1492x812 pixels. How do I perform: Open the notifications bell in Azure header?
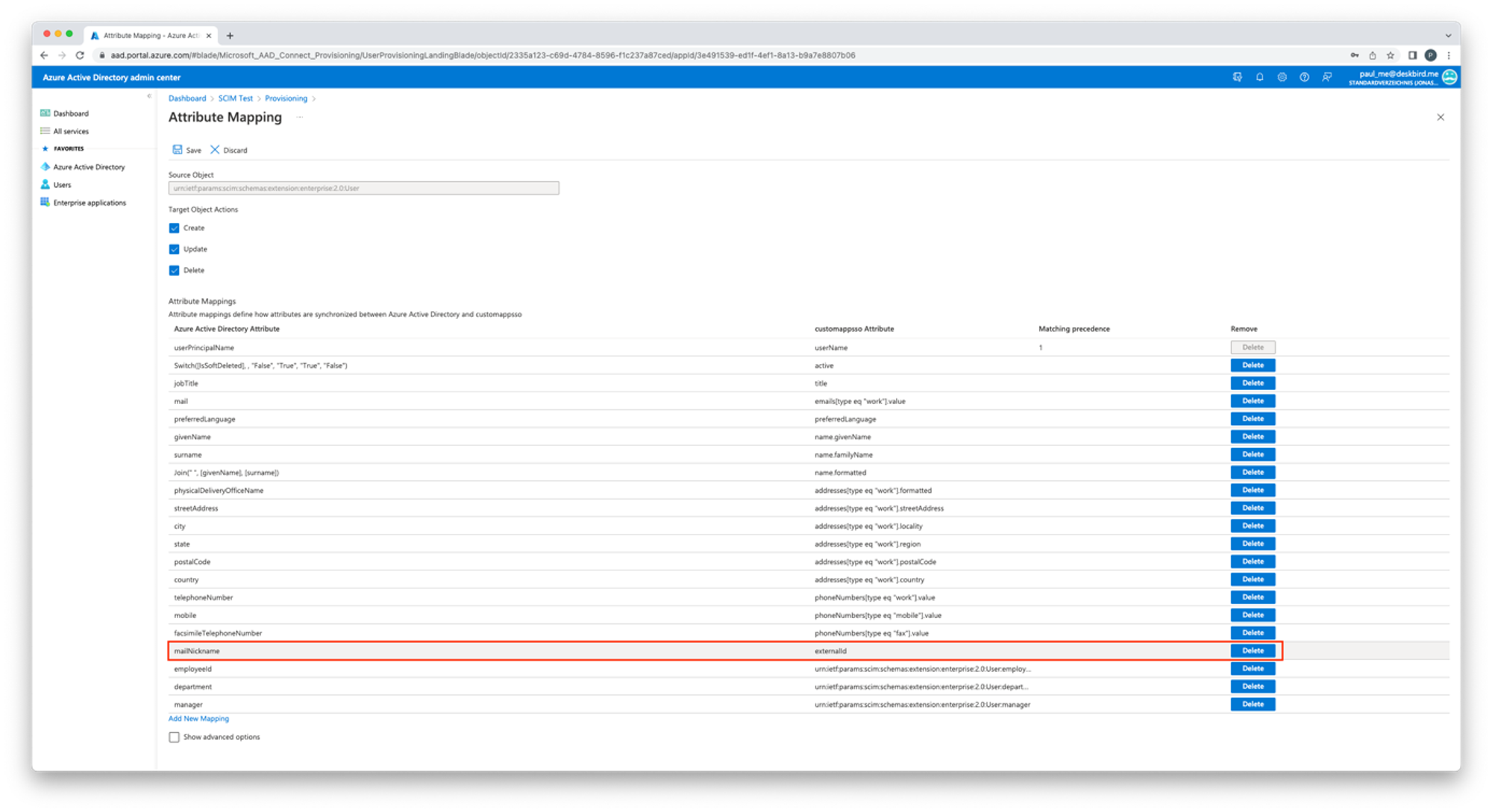(1259, 78)
